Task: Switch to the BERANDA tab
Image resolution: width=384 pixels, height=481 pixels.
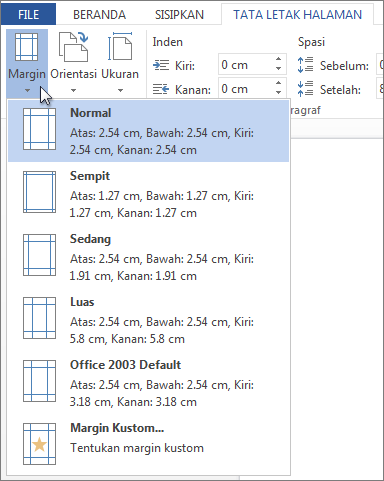Action: 99,15
